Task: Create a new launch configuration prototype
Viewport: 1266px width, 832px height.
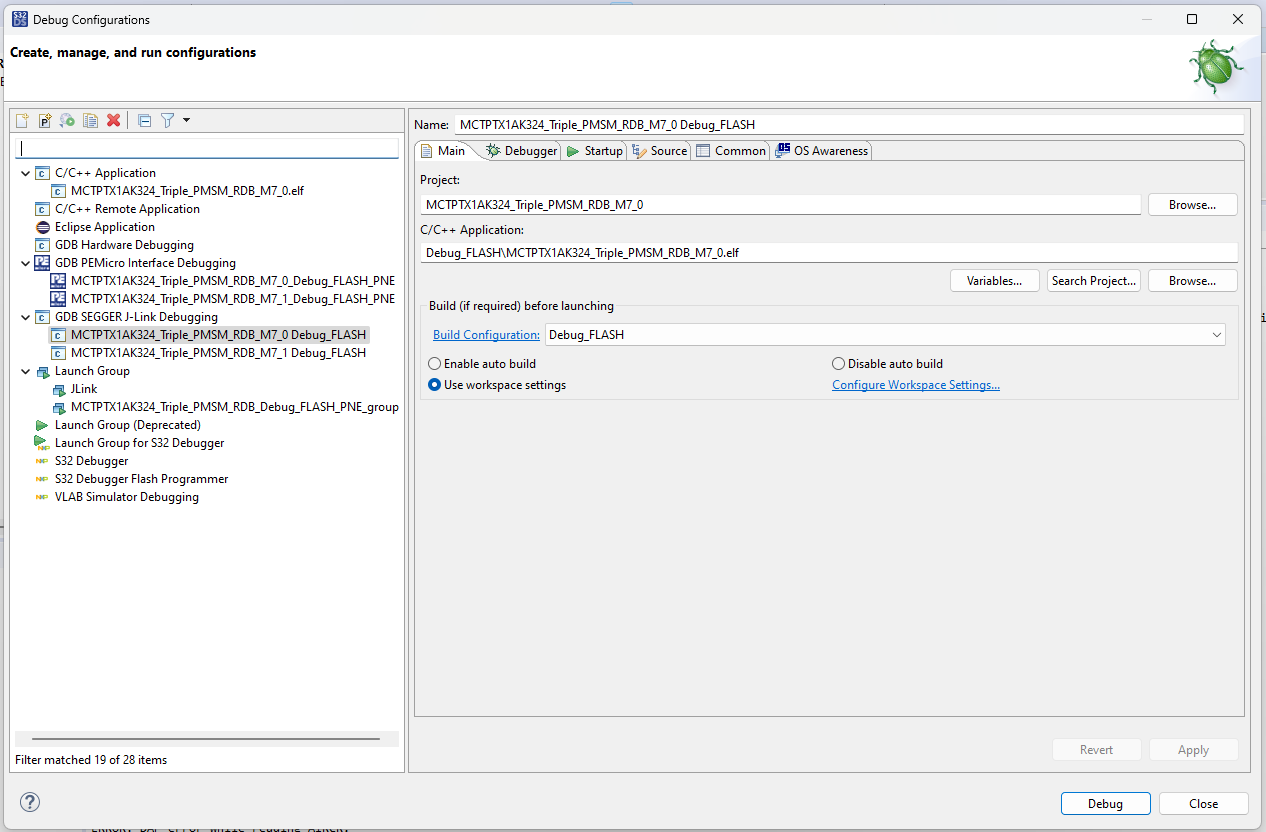Action: 45,120
